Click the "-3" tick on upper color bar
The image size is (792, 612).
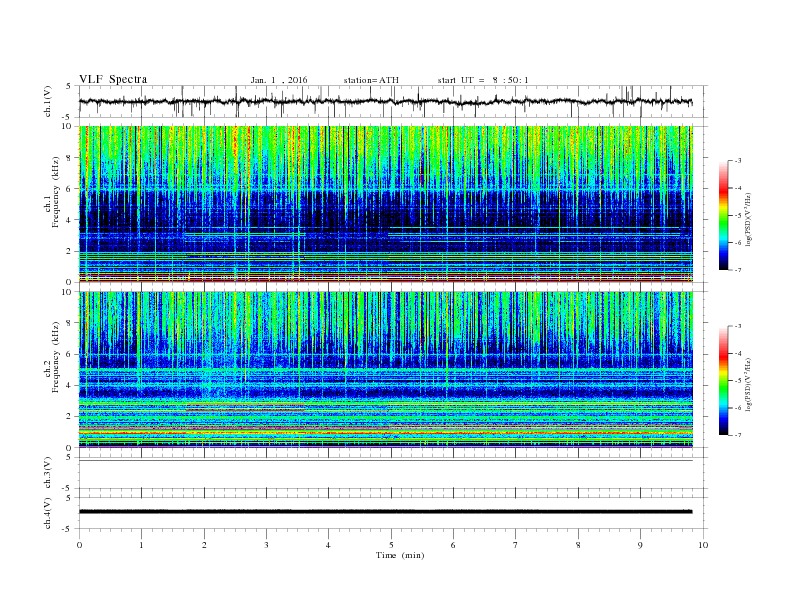[x=738, y=161]
